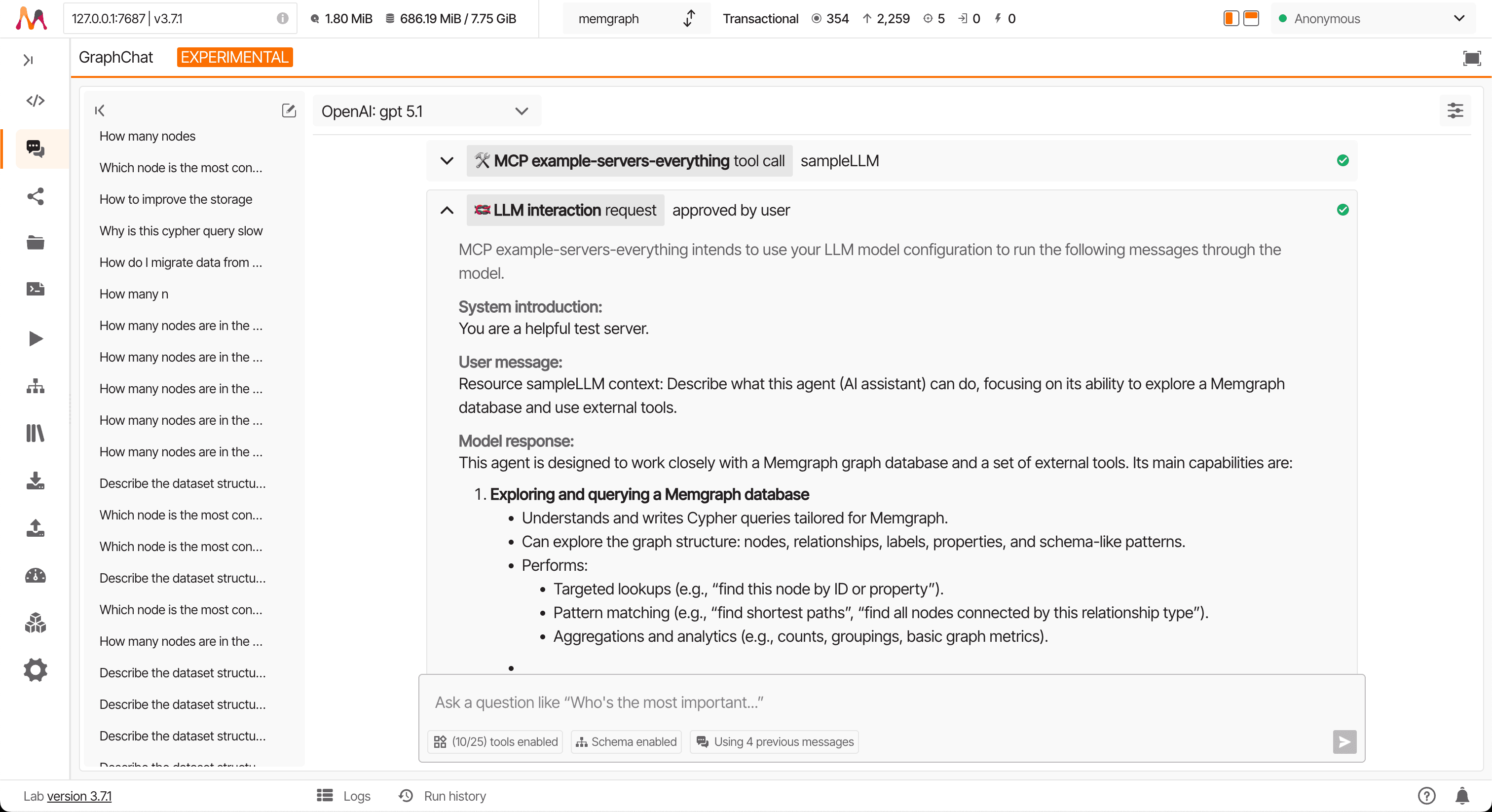The width and height of the screenshot is (1492, 812).
Task: Open the Cypher query editor icon
Action: [36, 100]
